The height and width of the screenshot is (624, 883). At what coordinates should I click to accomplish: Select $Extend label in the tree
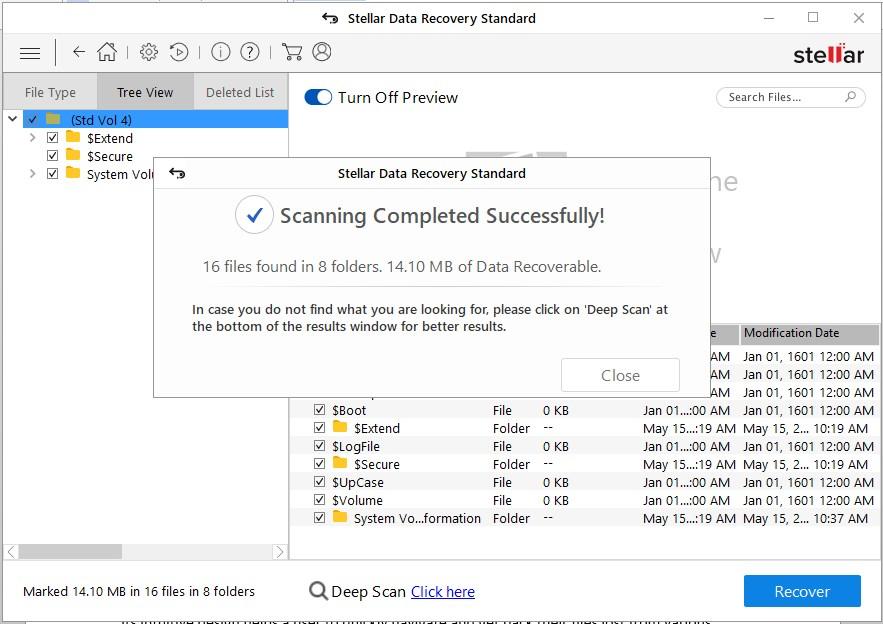(x=110, y=139)
